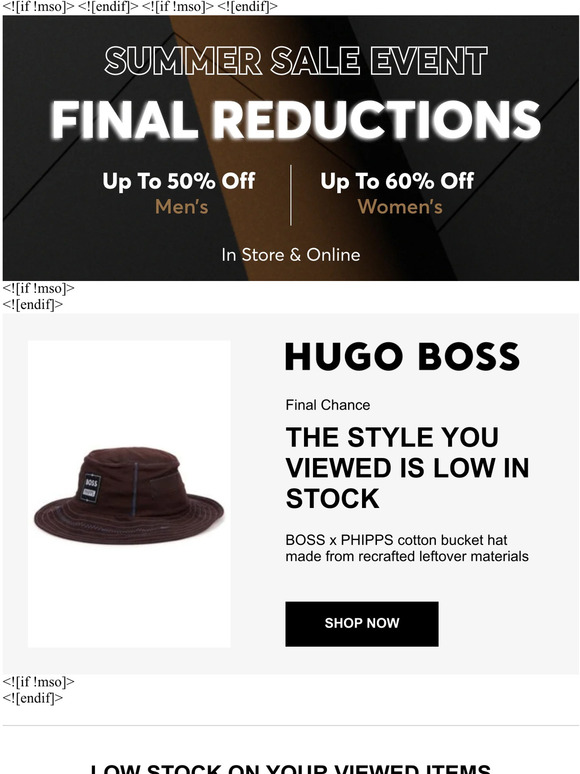Click the BOSS patch label on hat
The width and height of the screenshot is (580, 774).
coord(90,488)
